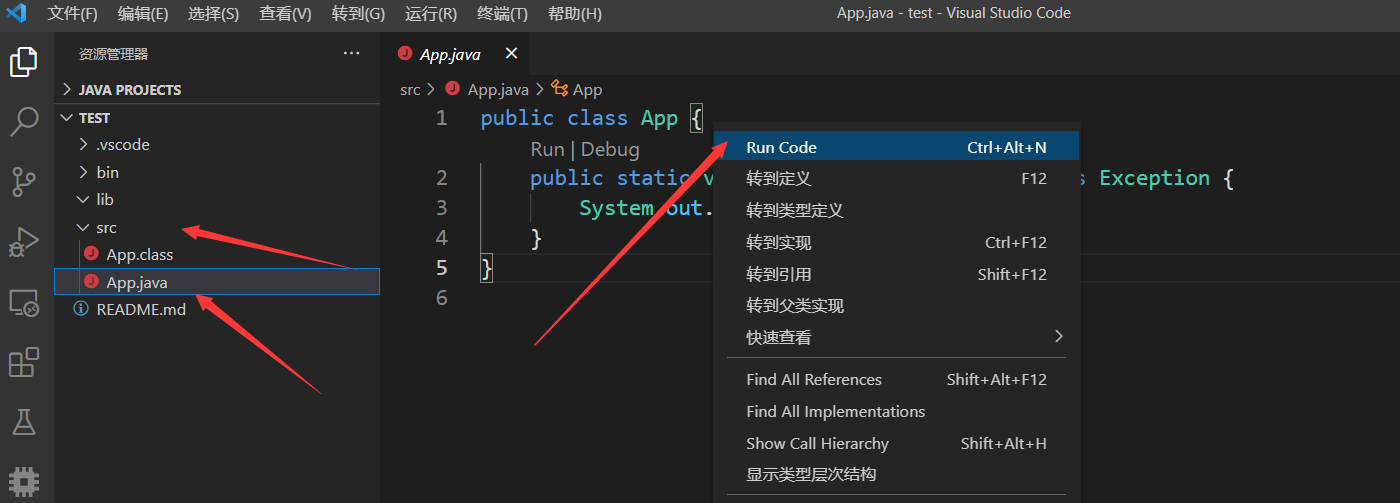Viewport: 1400px width, 503px height.
Task: Open the 终端(T) menu
Action: pyautogui.click(x=501, y=14)
